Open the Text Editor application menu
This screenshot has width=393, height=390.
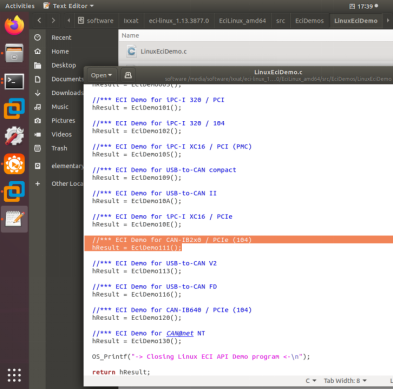[69, 6]
